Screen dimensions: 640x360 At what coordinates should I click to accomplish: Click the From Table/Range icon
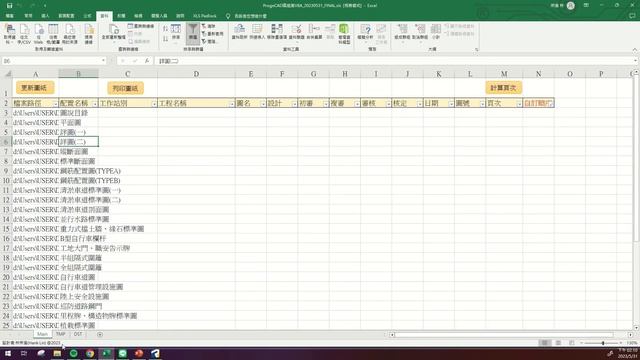point(53,34)
